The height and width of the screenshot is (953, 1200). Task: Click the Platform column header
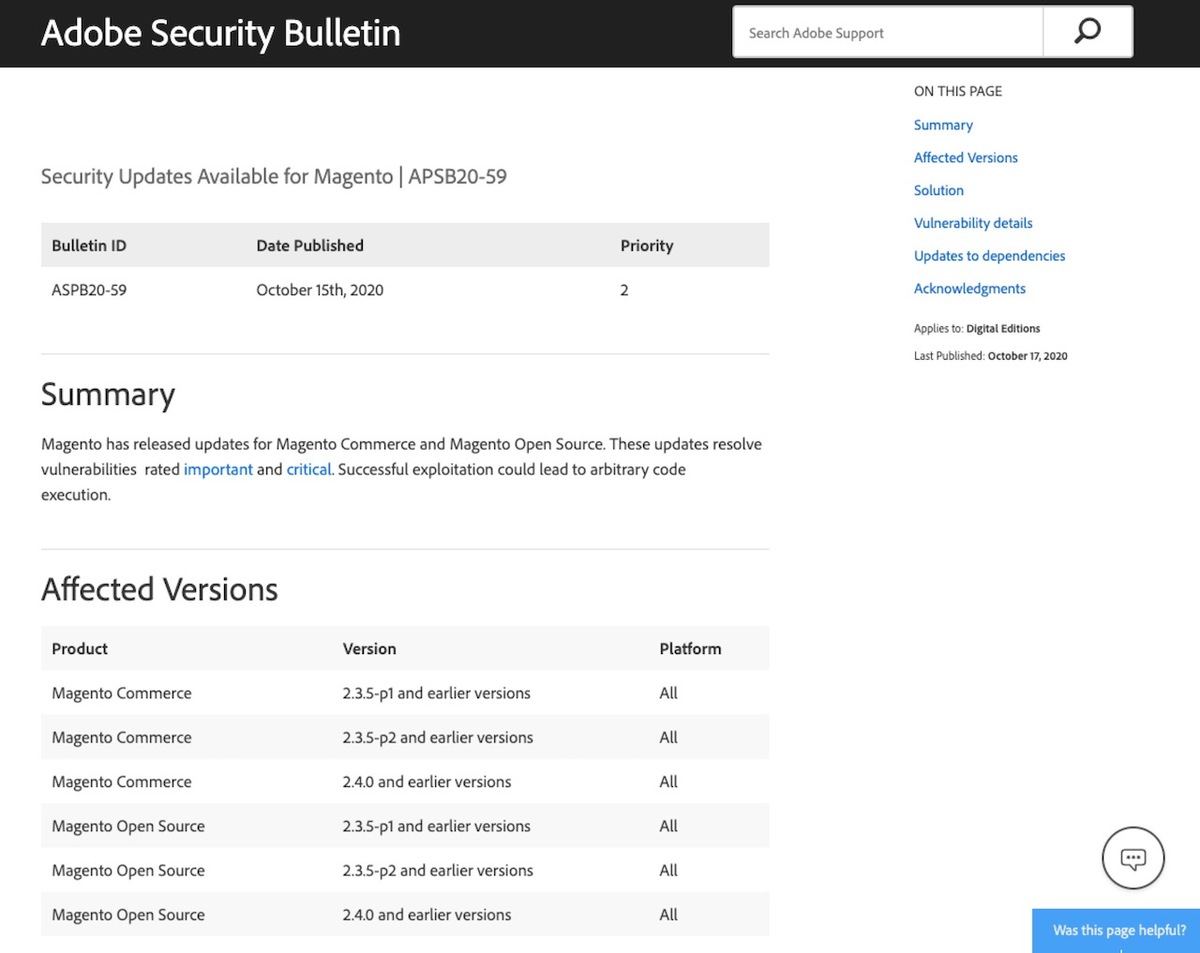pyautogui.click(x=690, y=649)
